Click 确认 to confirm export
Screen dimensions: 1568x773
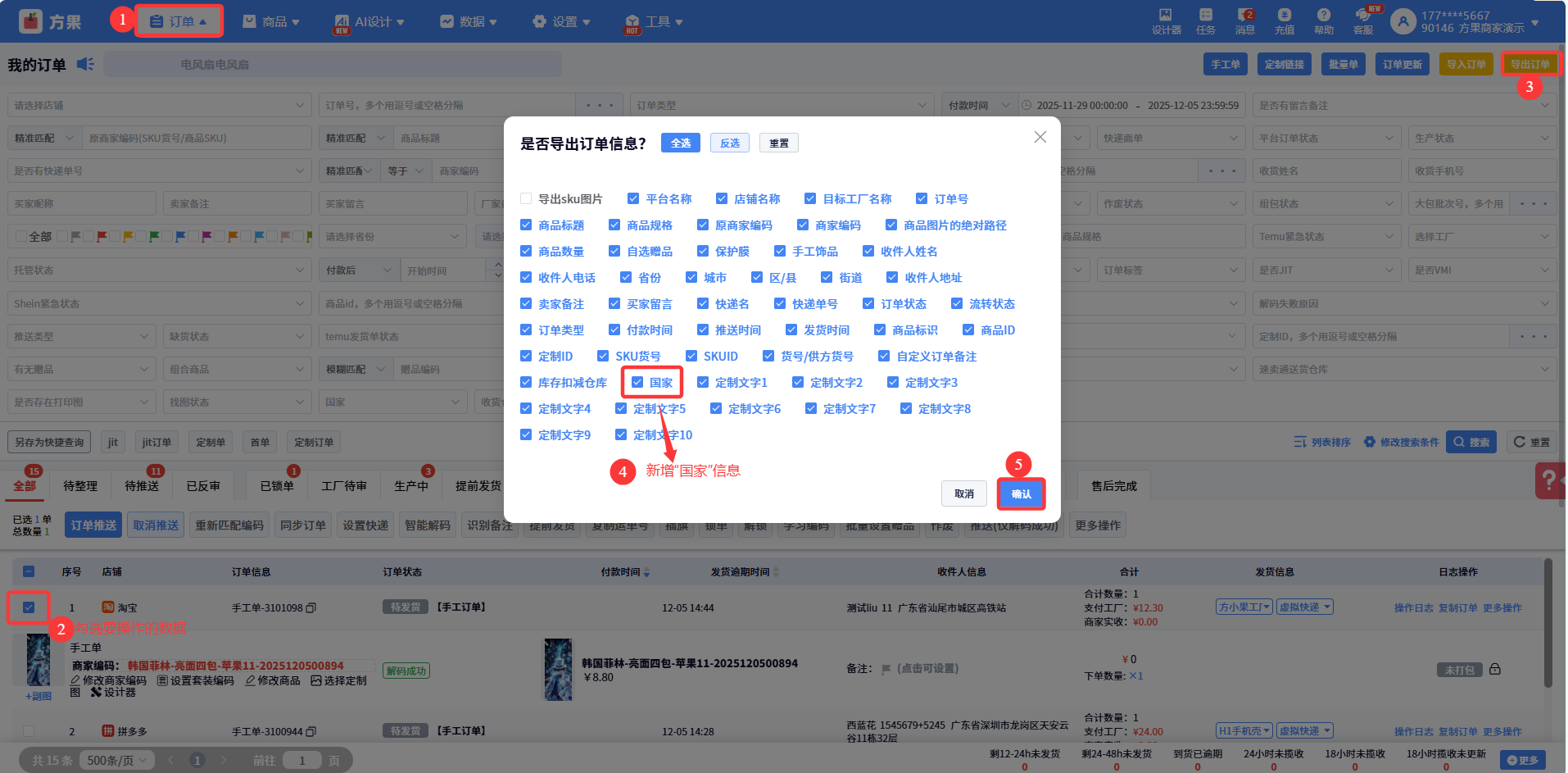tap(1021, 493)
